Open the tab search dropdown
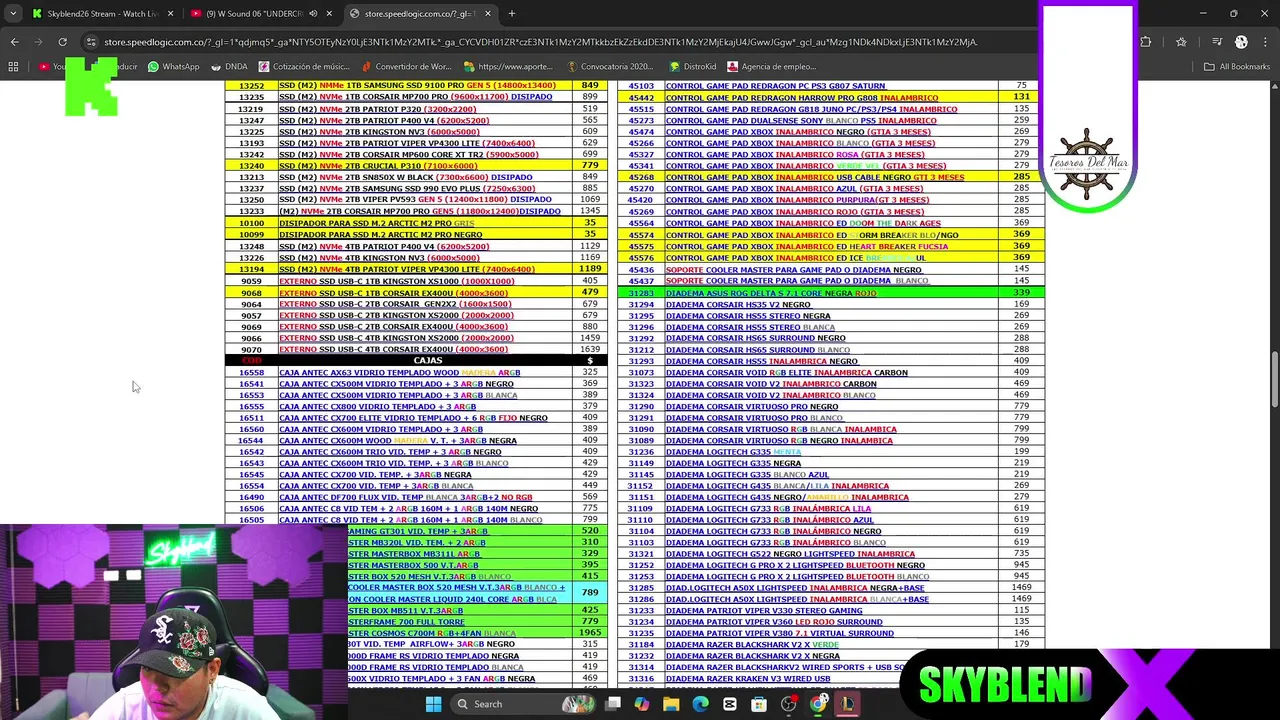1280x720 pixels. click(13, 14)
